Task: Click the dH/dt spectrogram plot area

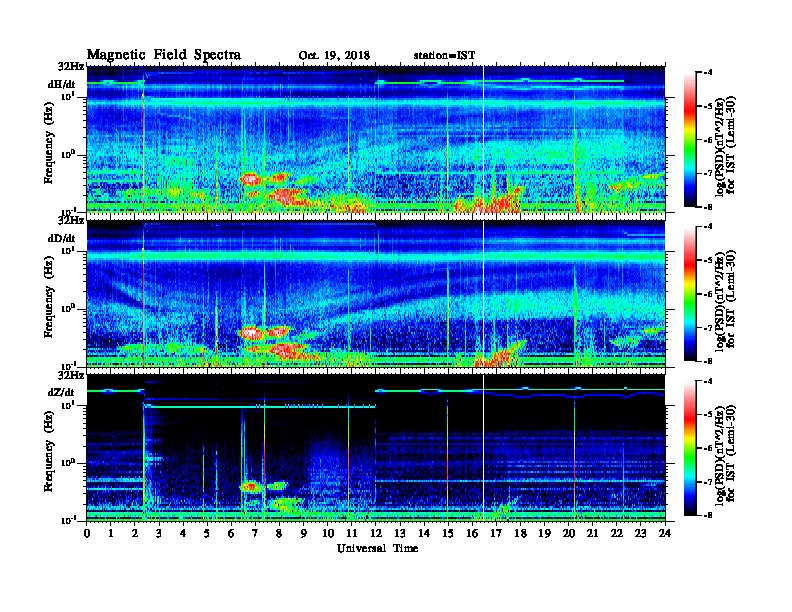Action: (x=376, y=139)
